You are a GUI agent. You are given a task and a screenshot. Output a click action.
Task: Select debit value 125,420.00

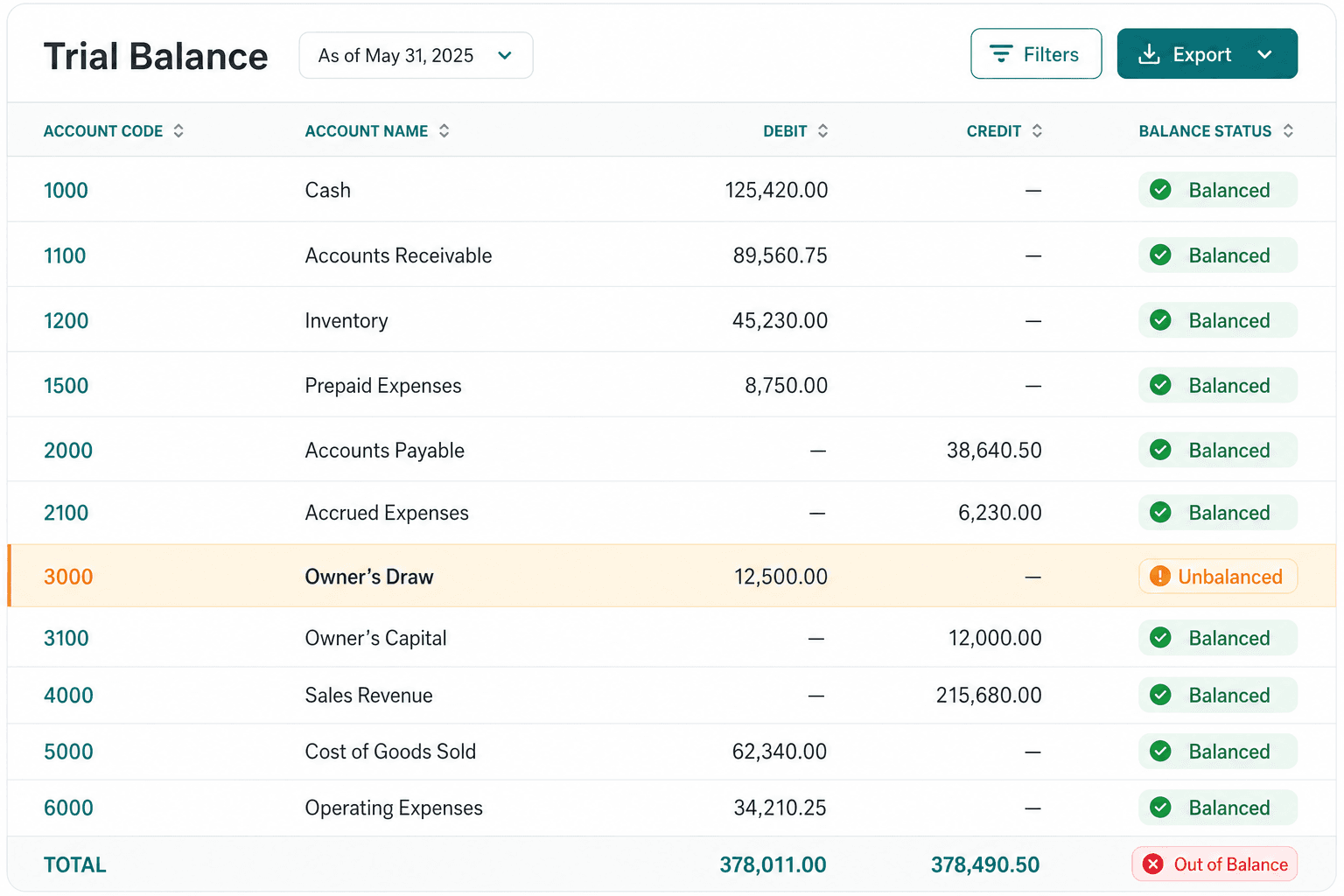tap(776, 190)
